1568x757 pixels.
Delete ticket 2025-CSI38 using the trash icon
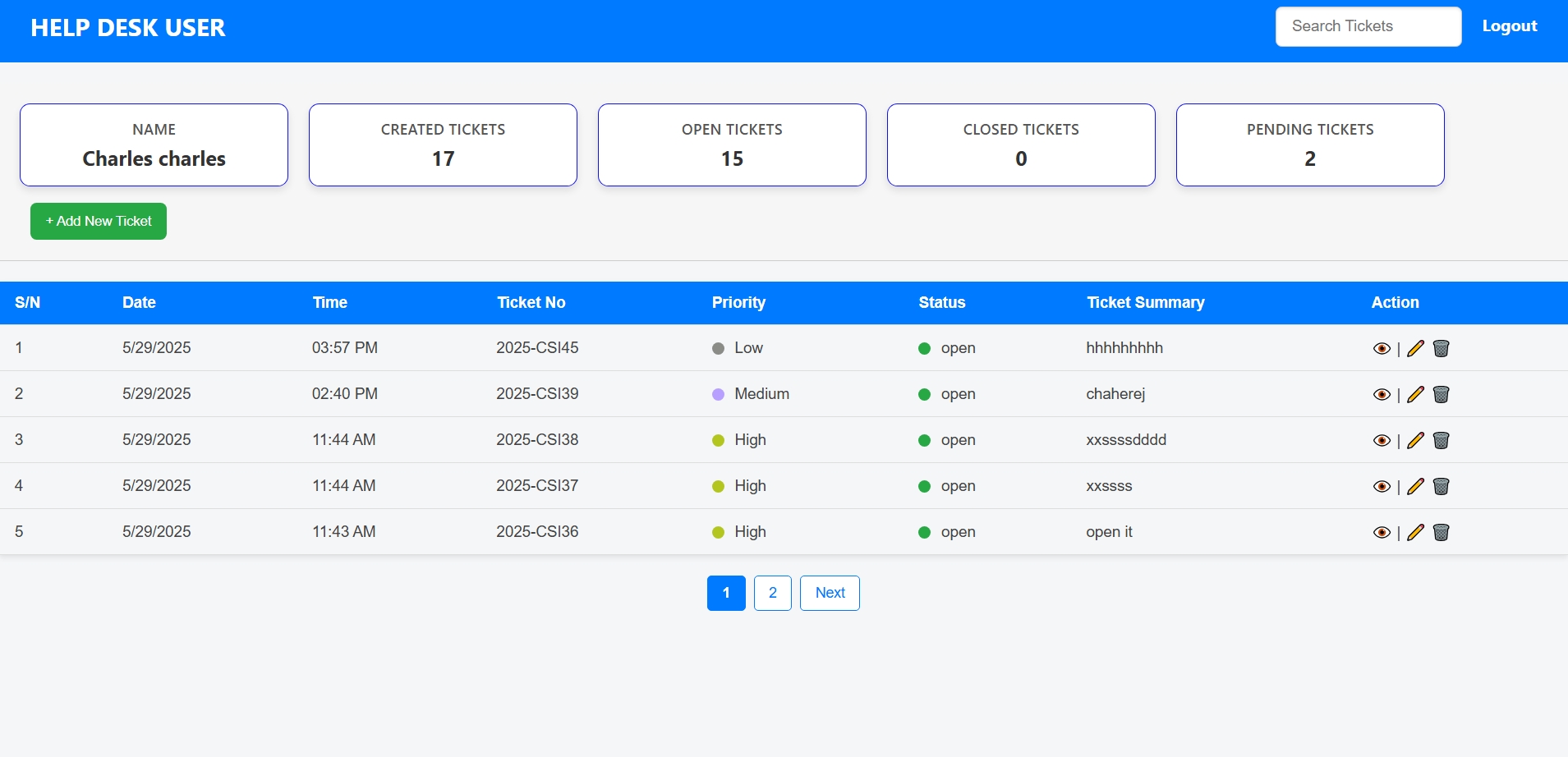pyautogui.click(x=1441, y=440)
